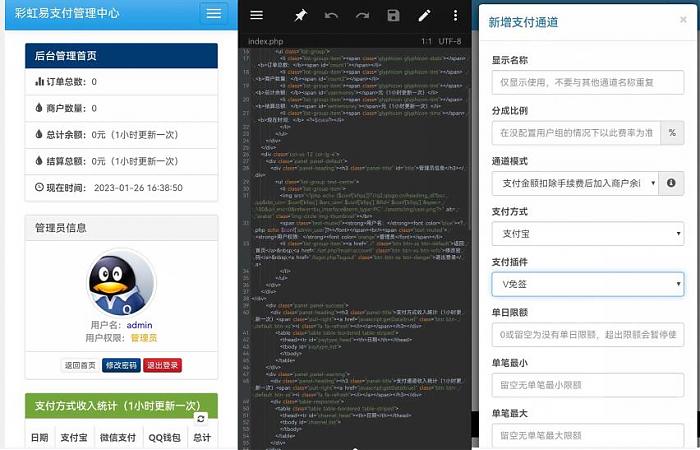Redo the edit in code editor
The width and height of the screenshot is (700, 450).
pos(362,15)
